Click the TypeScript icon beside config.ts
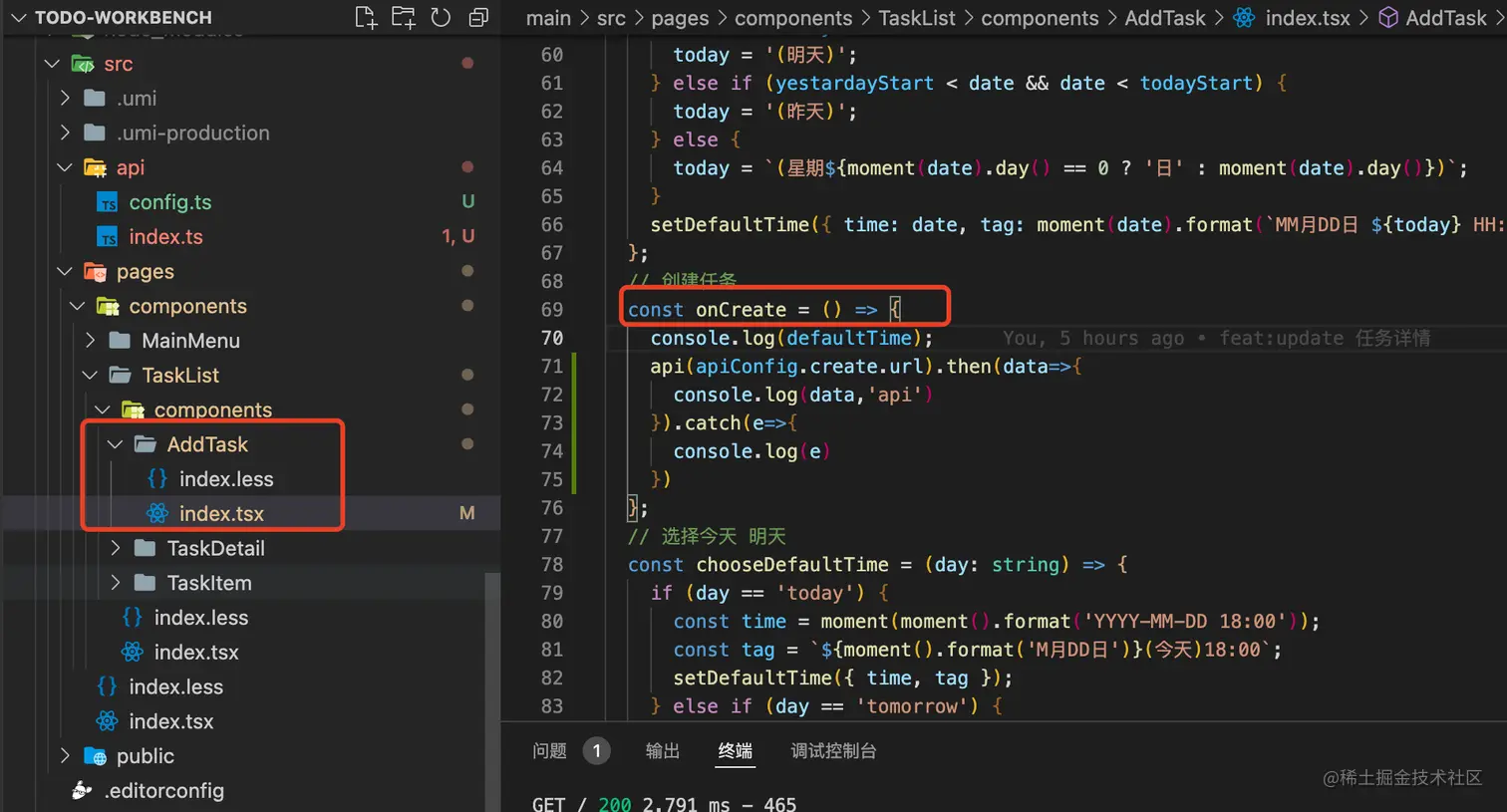1507x812 pixels. pos(107,202)
